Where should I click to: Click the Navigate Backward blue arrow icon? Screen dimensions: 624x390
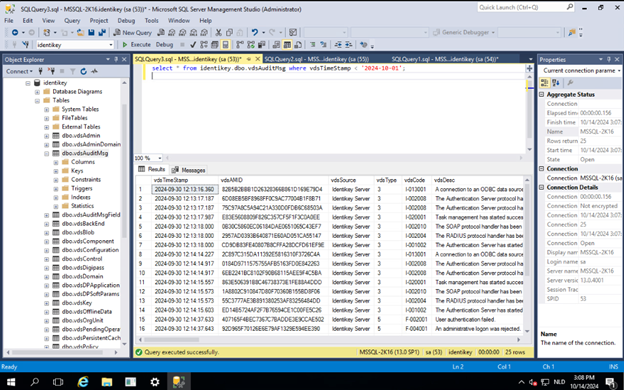click(x=15, y=33)
